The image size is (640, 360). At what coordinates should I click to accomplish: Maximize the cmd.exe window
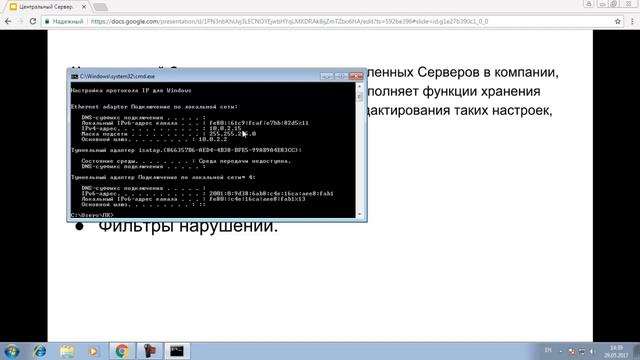pyautogui.click(x=340, y=76)
